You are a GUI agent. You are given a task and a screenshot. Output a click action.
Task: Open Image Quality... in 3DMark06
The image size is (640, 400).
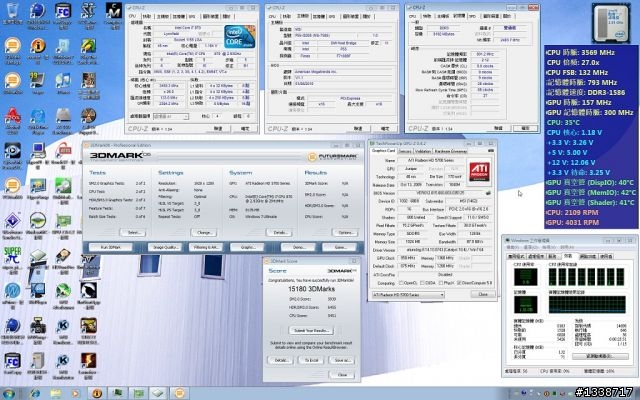[164, 247]
